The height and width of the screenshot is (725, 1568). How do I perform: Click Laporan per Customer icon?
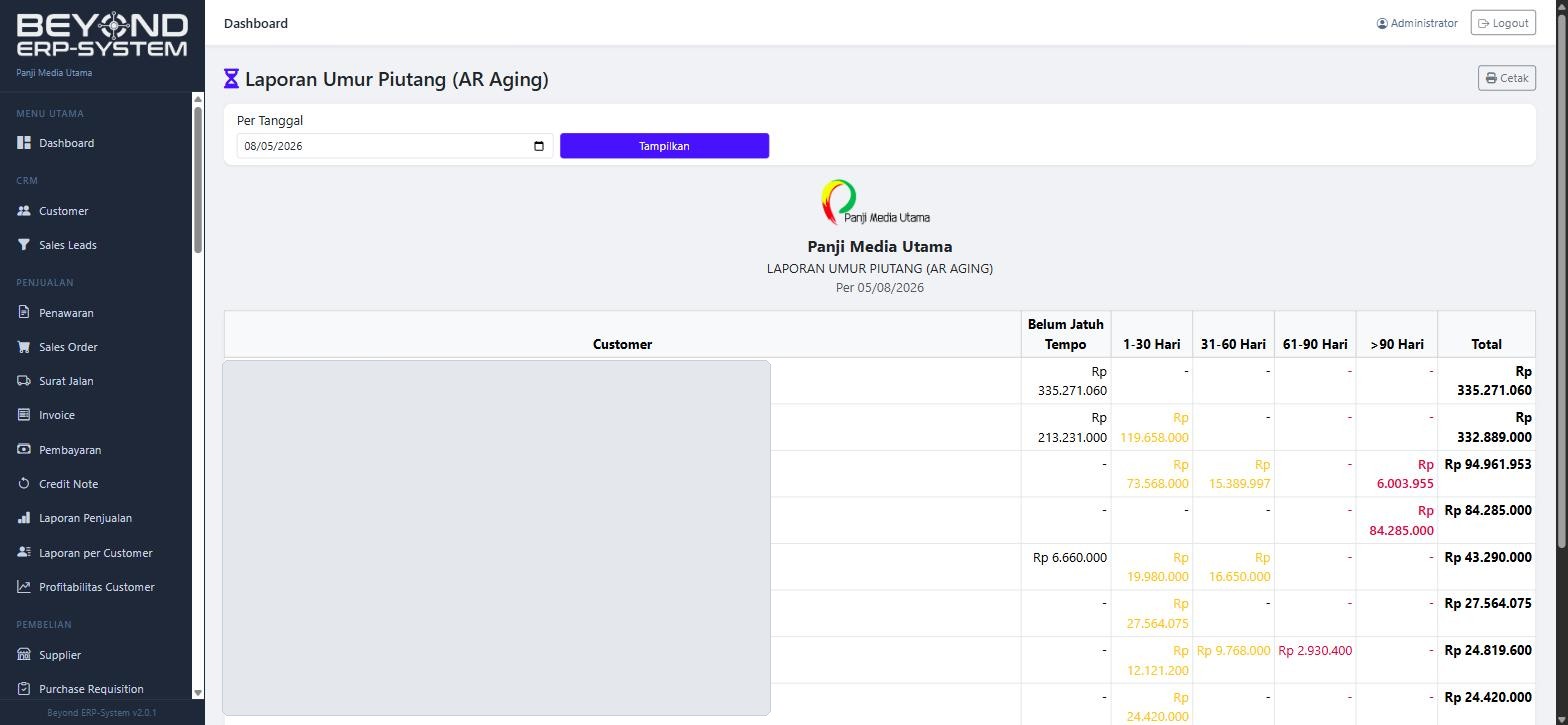point(24,553)
